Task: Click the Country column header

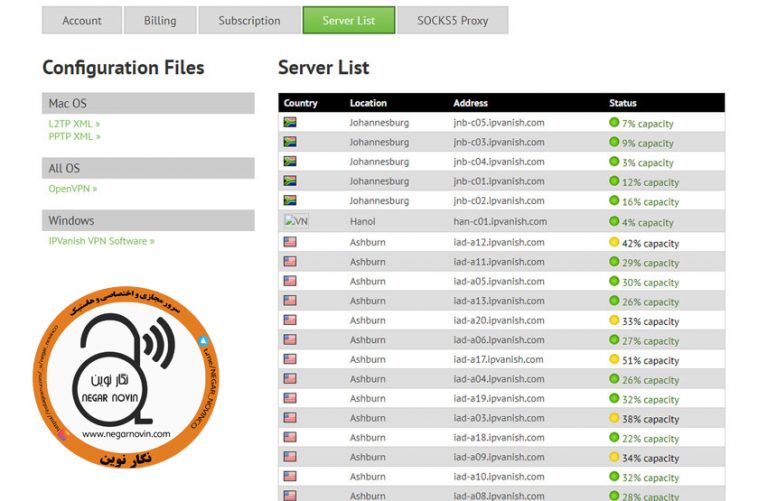Action: click(x=300, y=103)
